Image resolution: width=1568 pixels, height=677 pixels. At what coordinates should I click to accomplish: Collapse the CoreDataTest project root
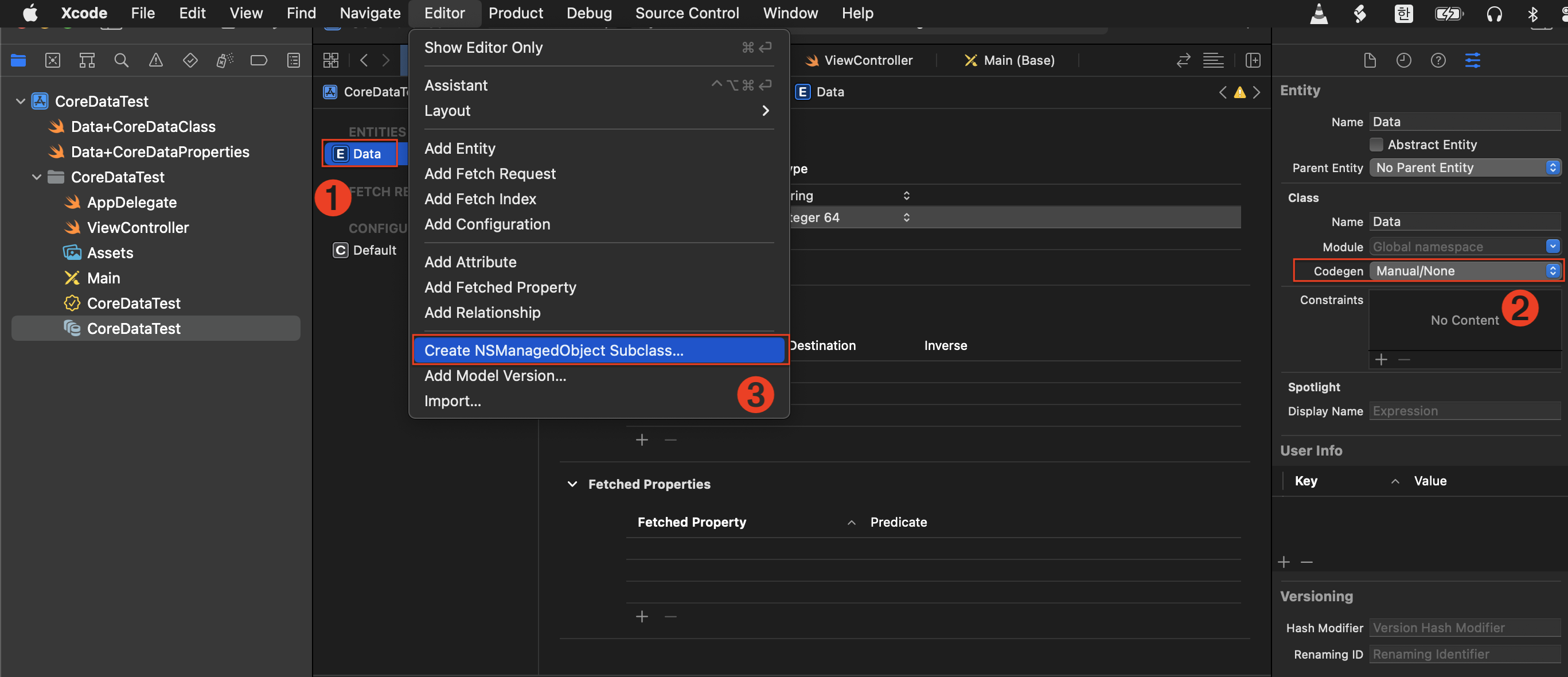21,101
